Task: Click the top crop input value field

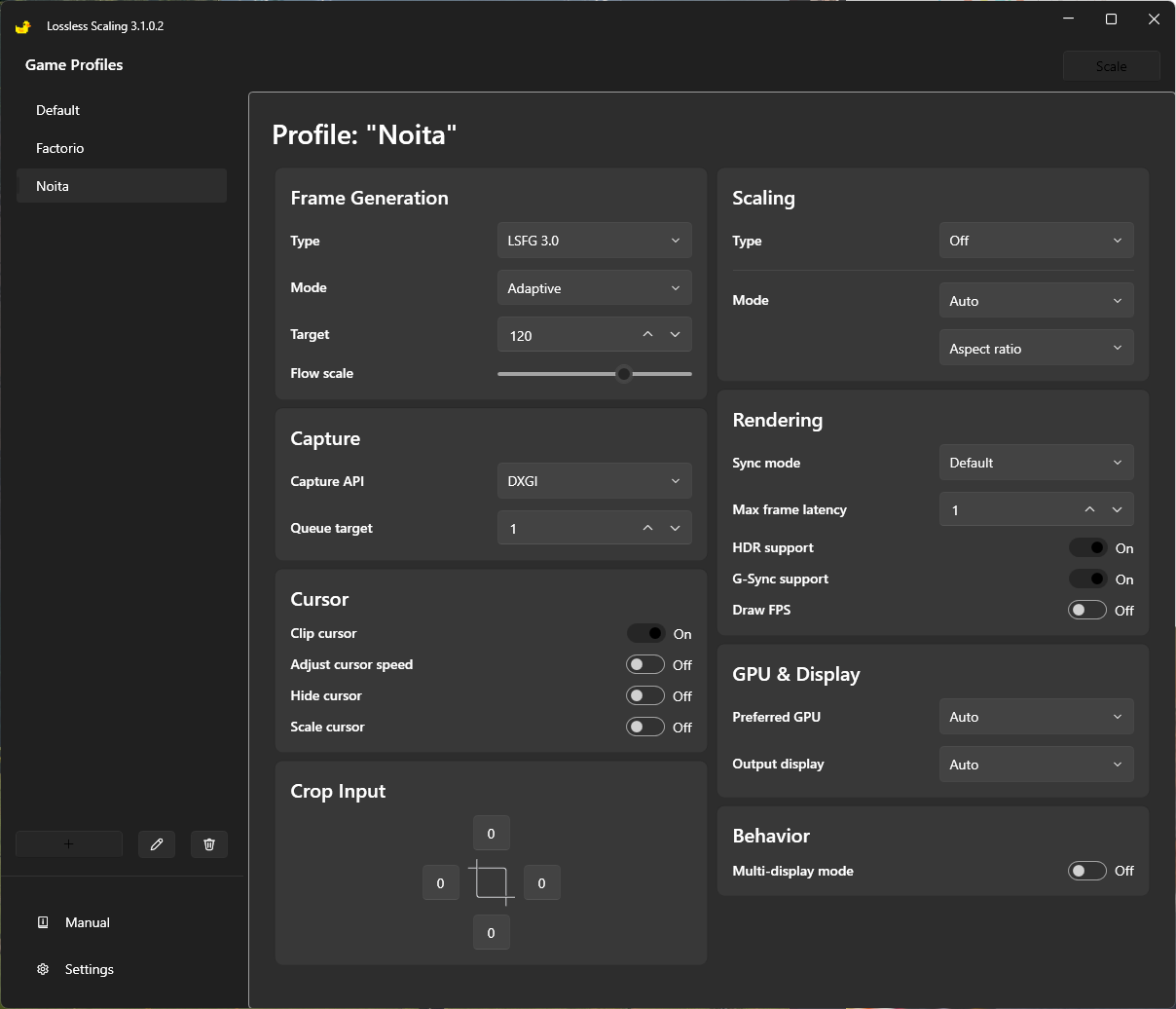Action: (491, 834)
